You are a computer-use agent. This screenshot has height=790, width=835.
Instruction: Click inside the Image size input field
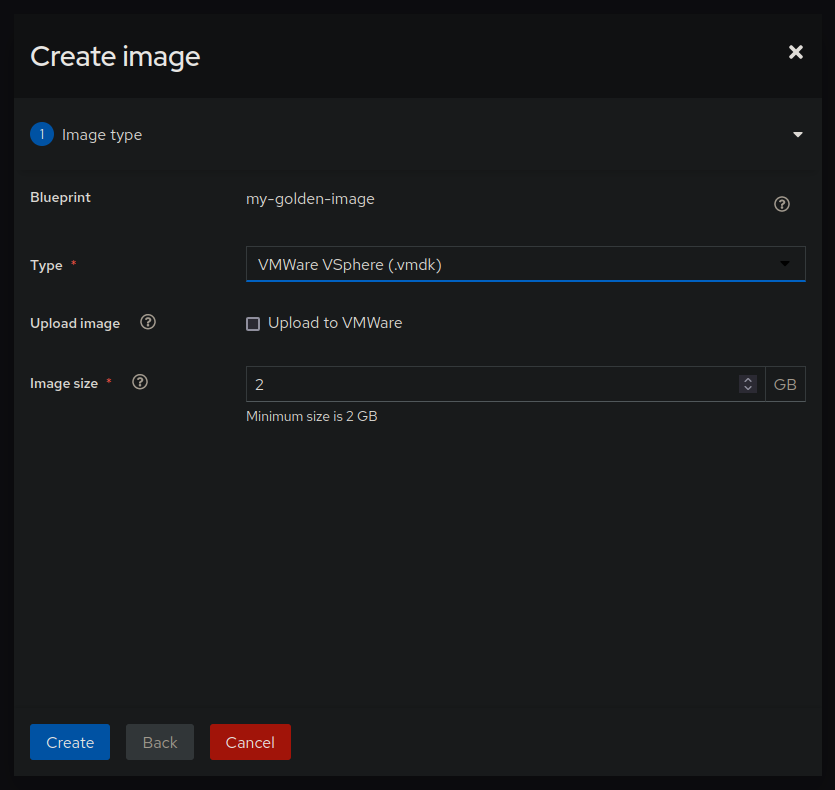[x=450, y=383]
